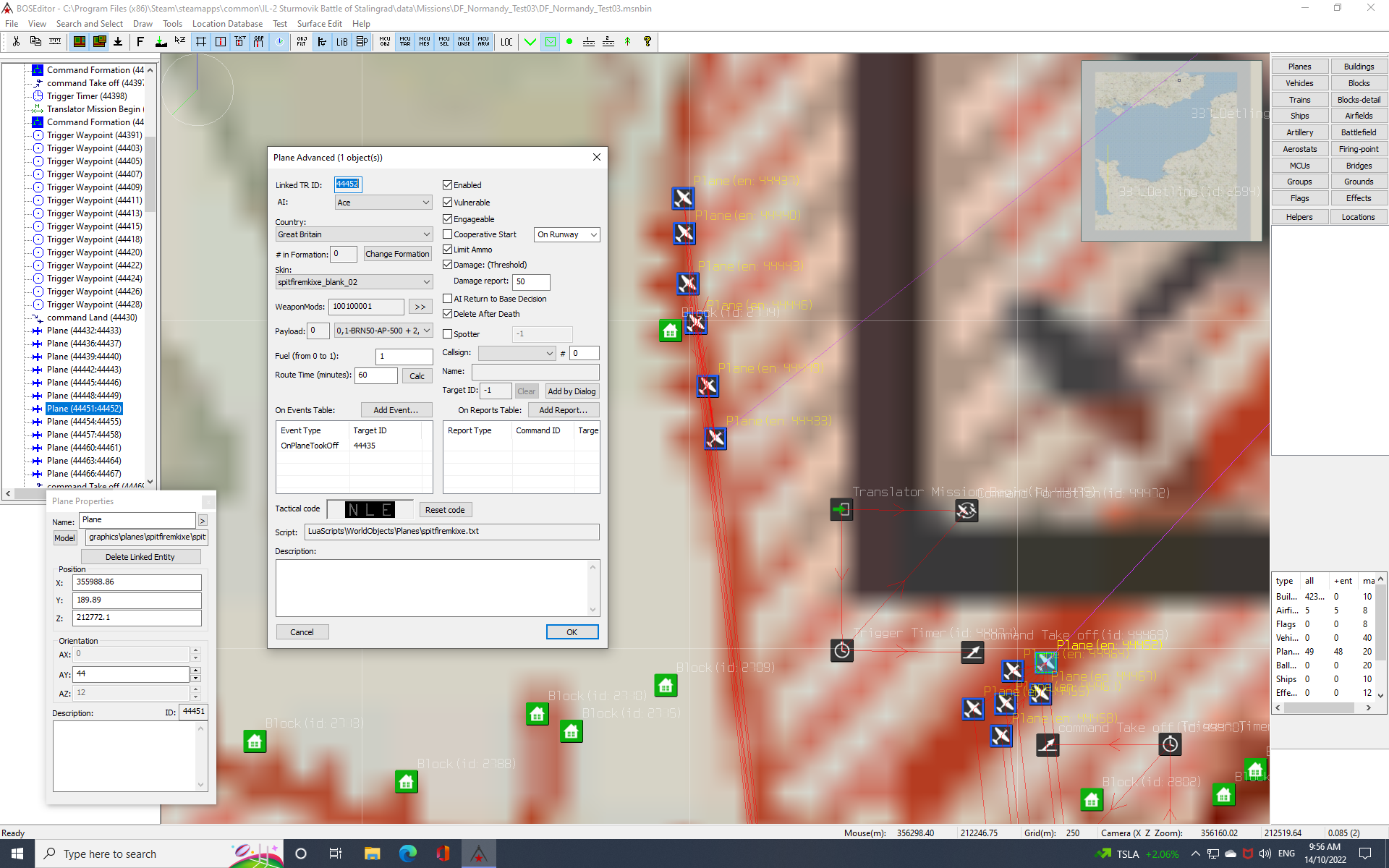Toggle the Damage (Threshold) checkbox

click(447, 265)
